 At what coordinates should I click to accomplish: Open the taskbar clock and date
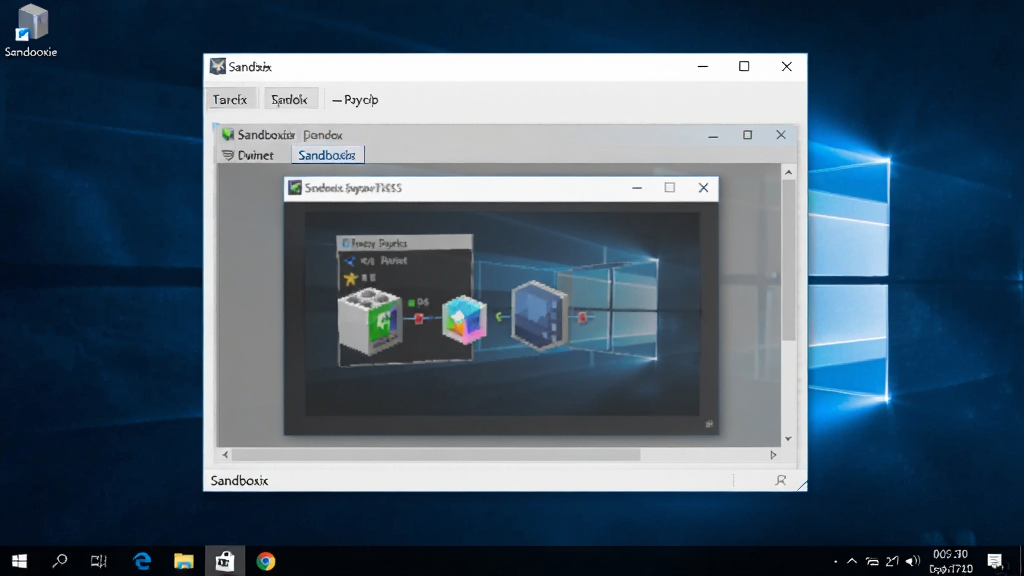point(951,562)
